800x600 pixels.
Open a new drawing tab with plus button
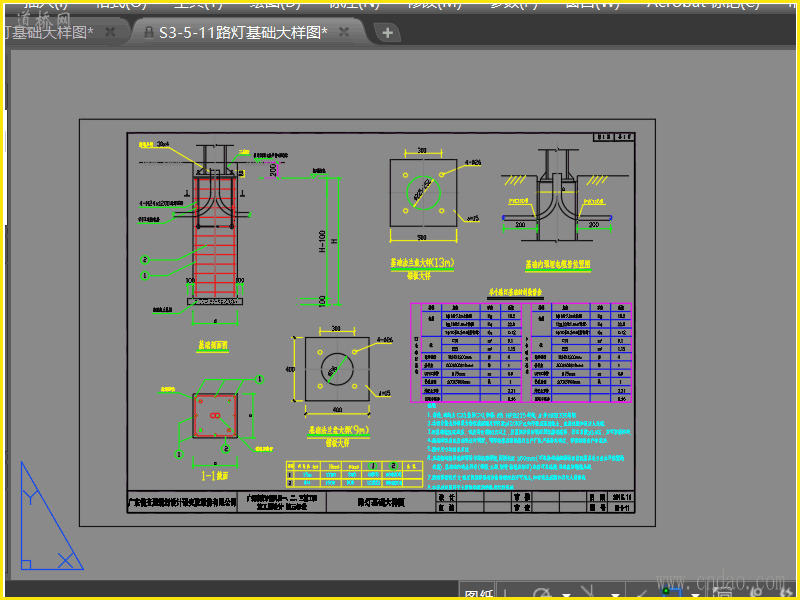387,33
